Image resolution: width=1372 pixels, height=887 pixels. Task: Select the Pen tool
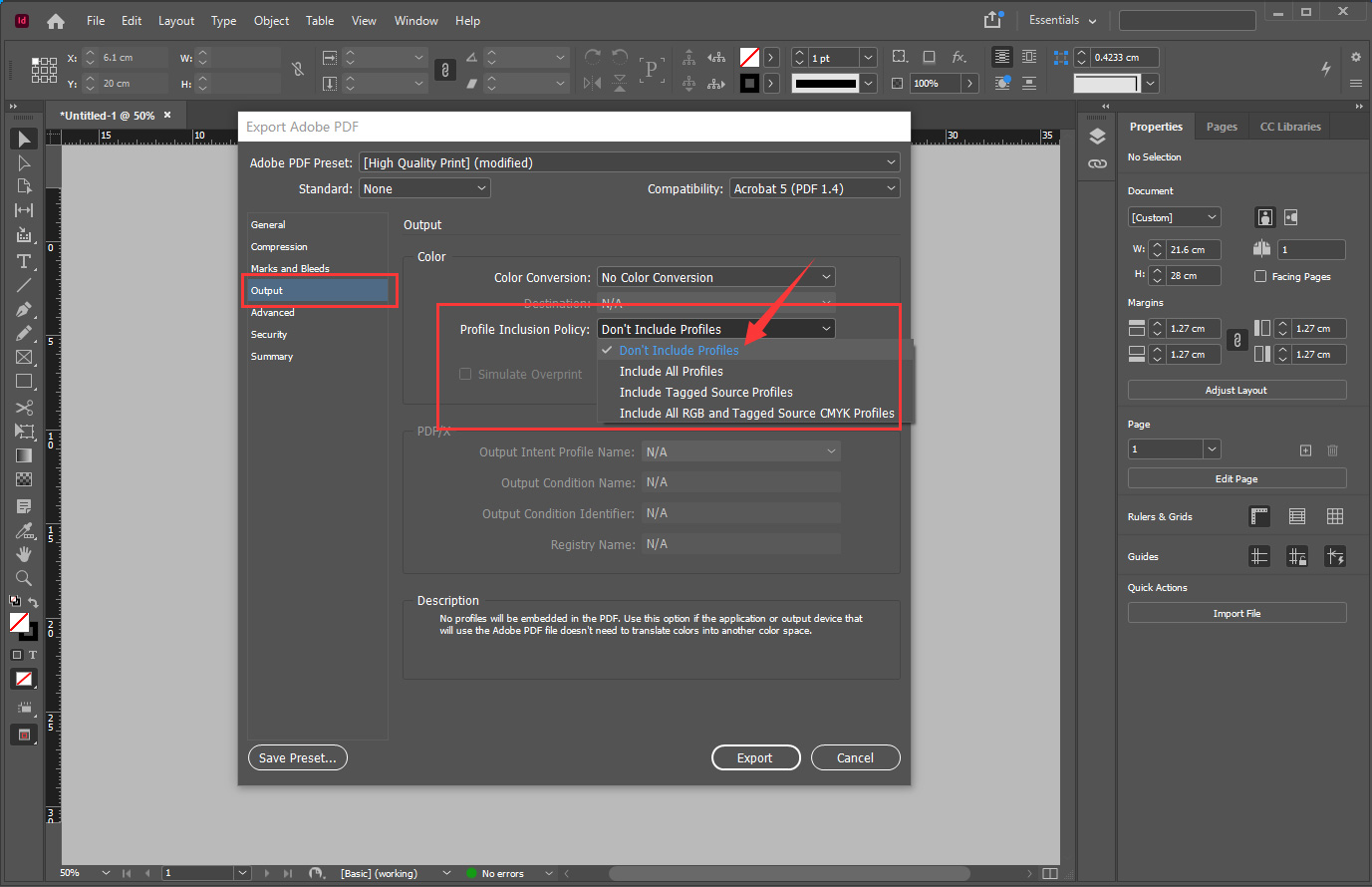click(24, 309)
